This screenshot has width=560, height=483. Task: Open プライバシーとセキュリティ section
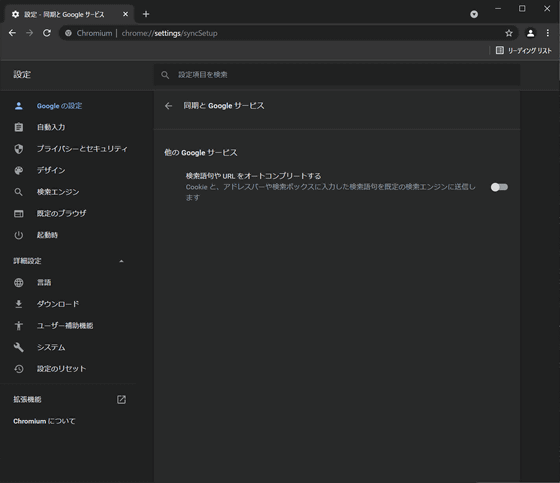(x=82, y=149)
